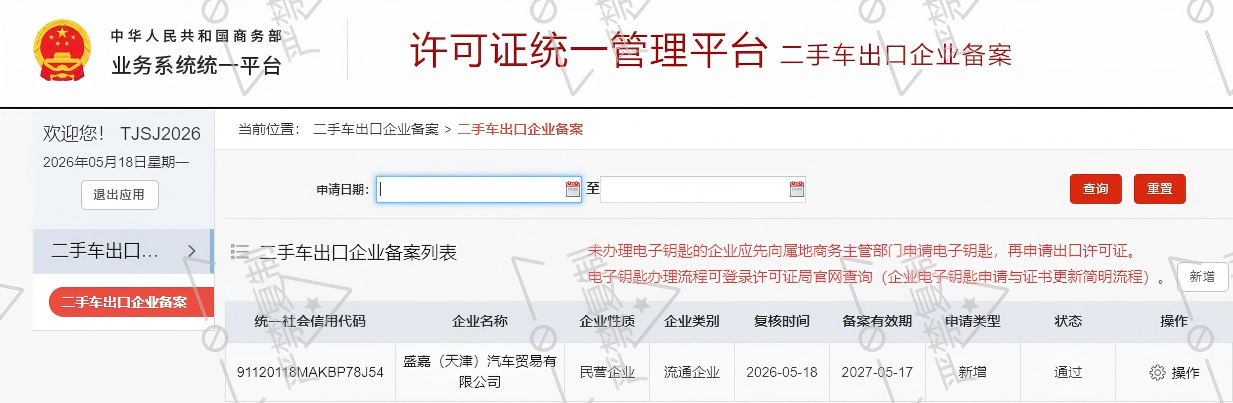Open the 二手车出口… sidebar section
This screenshot has height=403, width=1233.
pos(123,251)
